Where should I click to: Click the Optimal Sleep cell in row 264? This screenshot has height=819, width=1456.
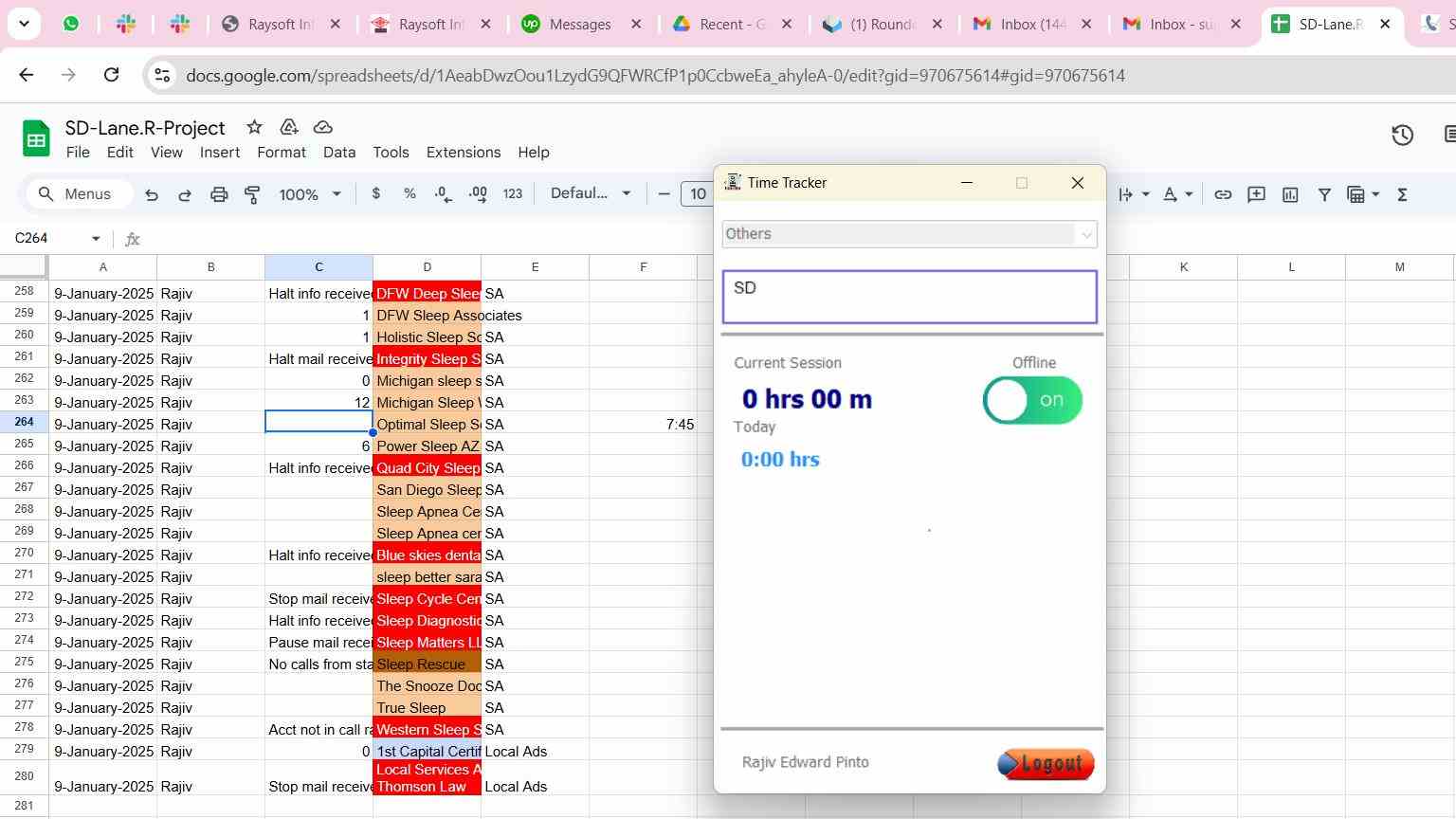(x=427, y=424)
